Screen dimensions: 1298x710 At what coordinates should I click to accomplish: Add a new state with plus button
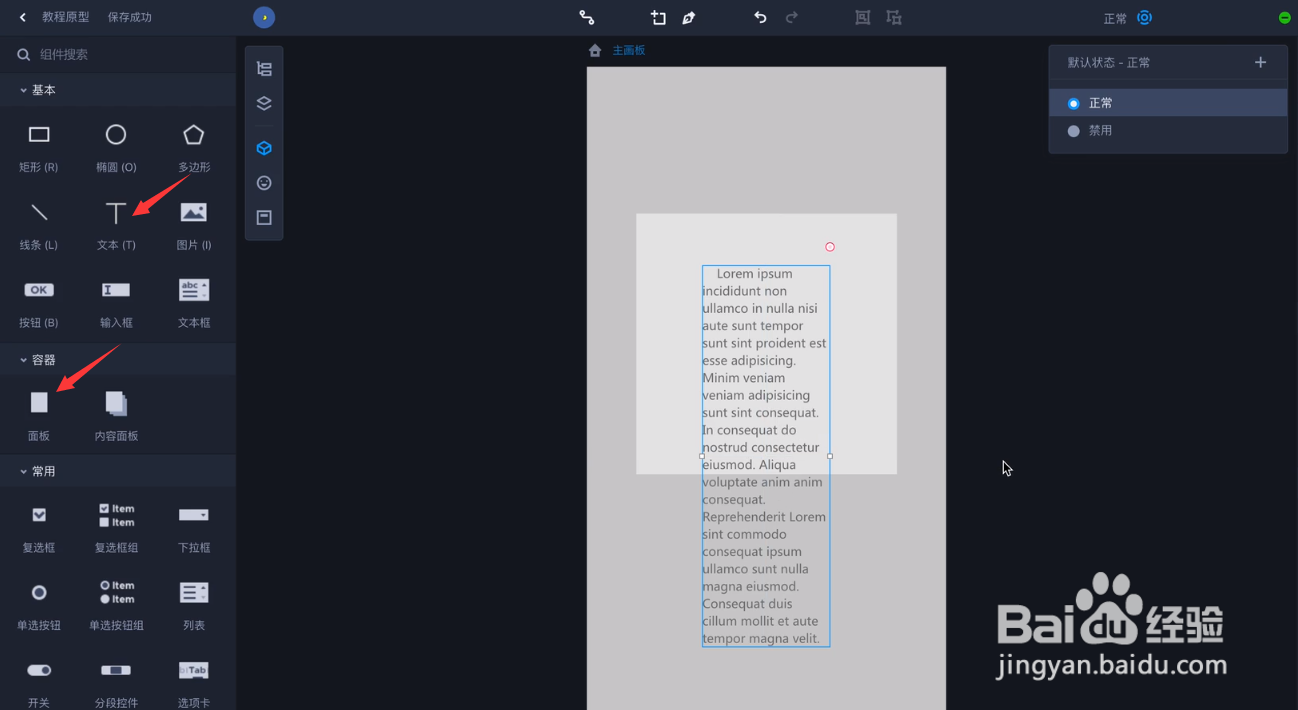[1260, 62]
